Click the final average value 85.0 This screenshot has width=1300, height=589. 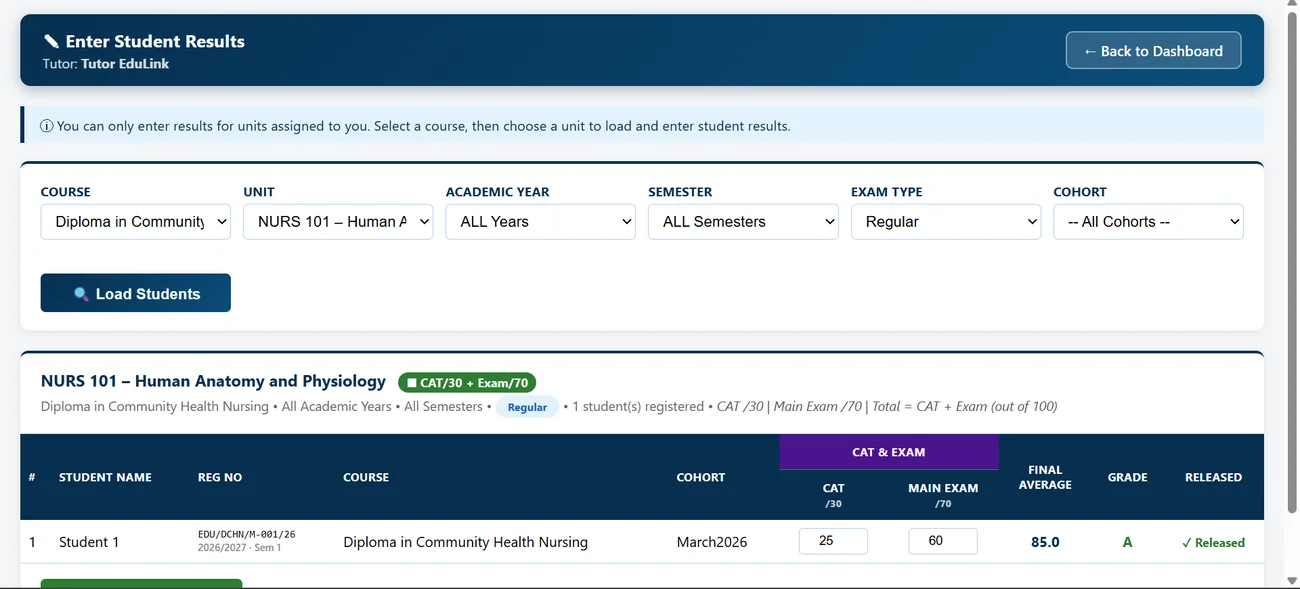[1045, 542]
